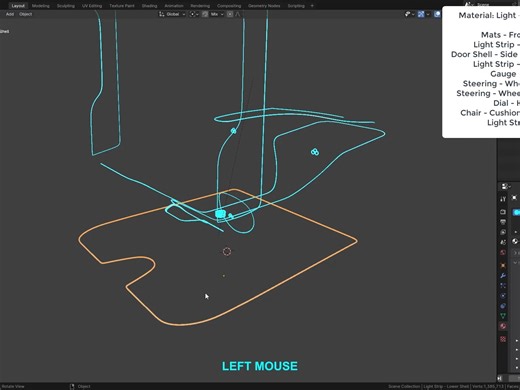Viewport: 520px width, 390px height.
Task: Toggle proportional editing in header
Action: pyautogui.click(x=230, y=14)
